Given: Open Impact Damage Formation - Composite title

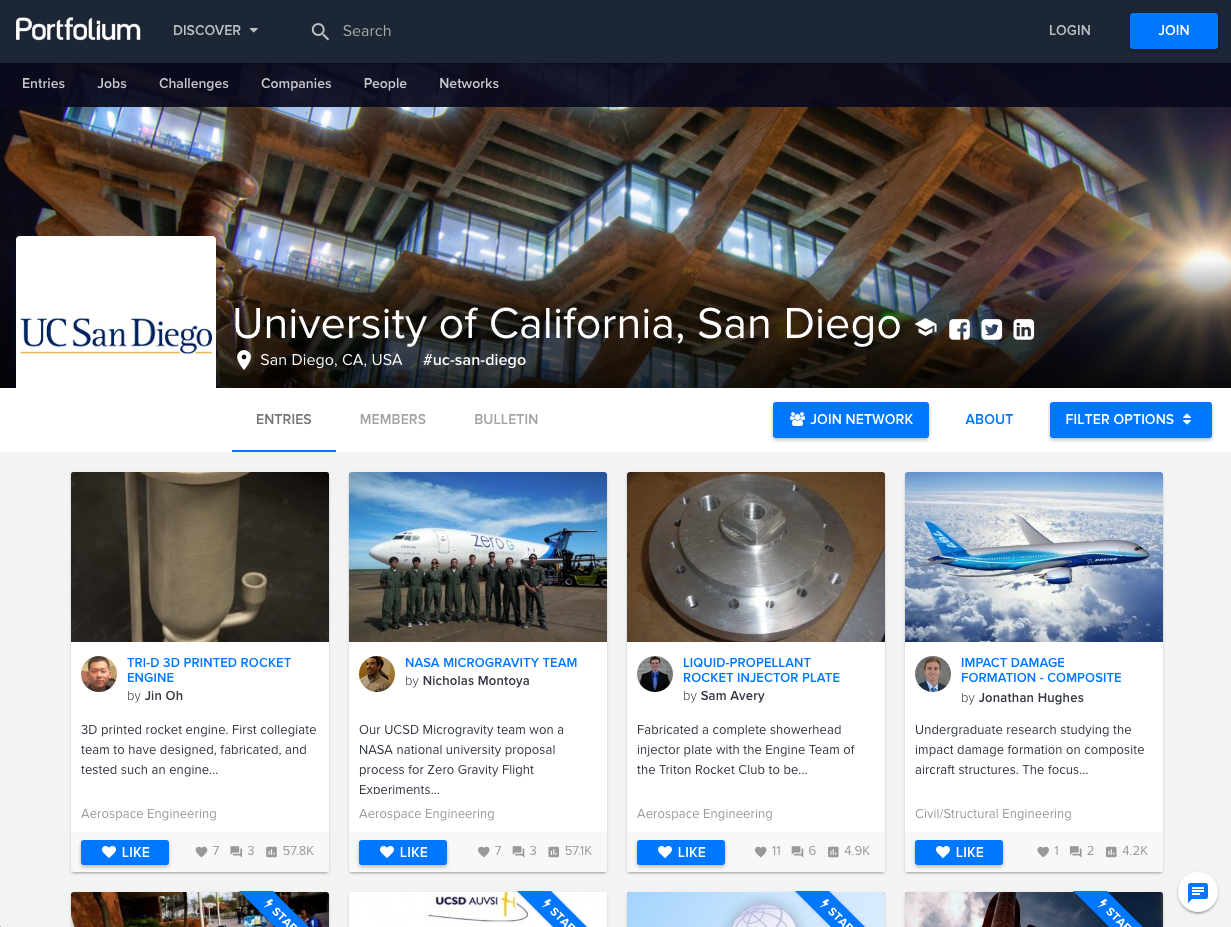Looking at the screenshot, I should (x=1041, y=670).
